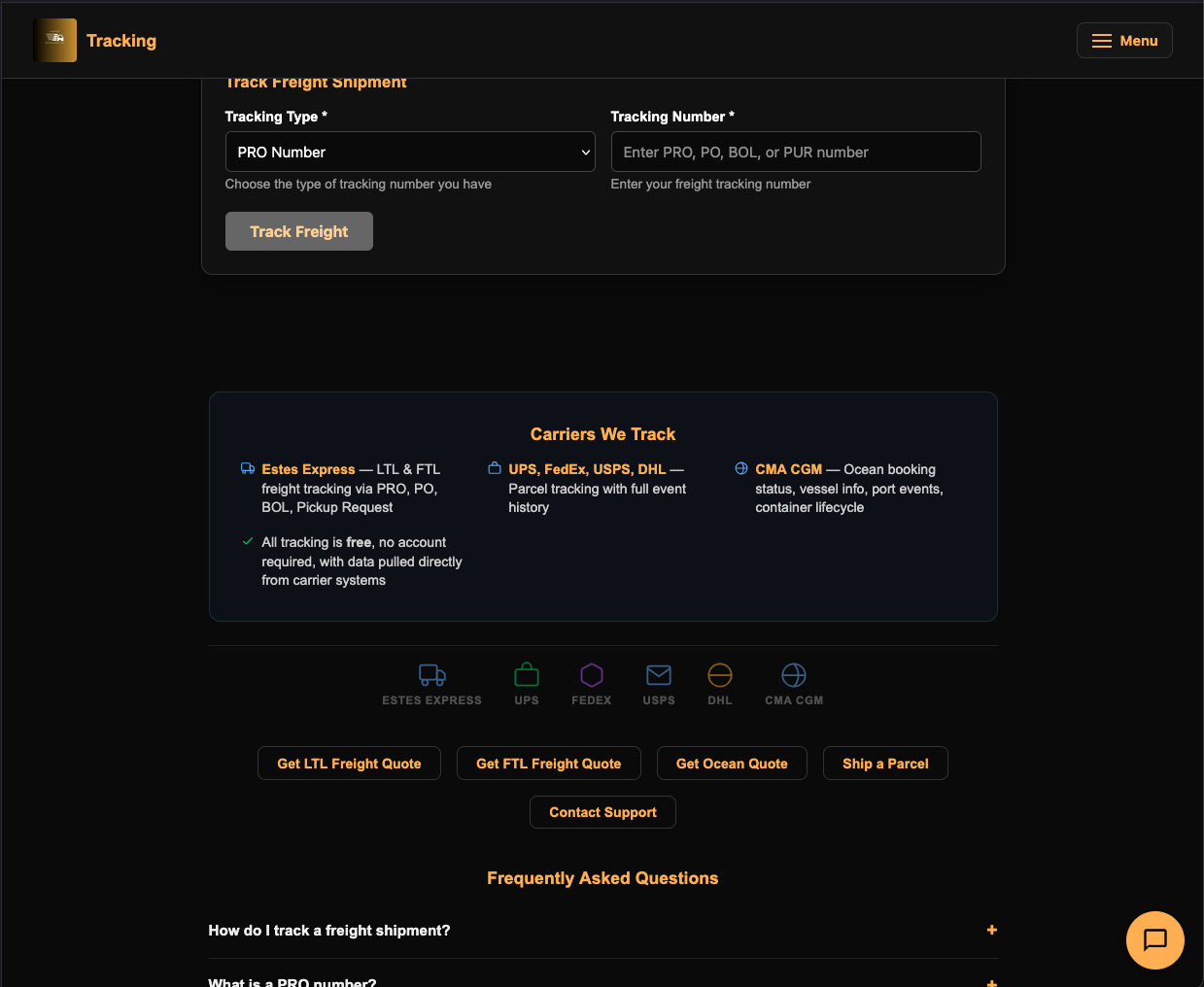Image resolution: width=1204 pixels, height=987 pixels.
Task: Click Ship a Parcel
Action: pyautogui.click(x=885, y=763)
